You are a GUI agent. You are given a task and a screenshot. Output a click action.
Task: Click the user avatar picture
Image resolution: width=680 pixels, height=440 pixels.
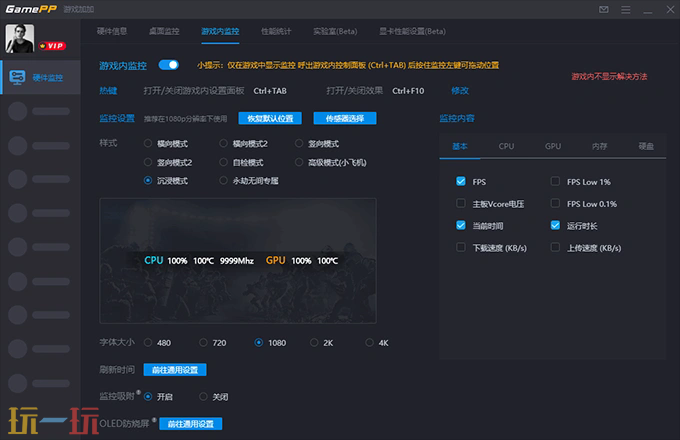point(19,39)
